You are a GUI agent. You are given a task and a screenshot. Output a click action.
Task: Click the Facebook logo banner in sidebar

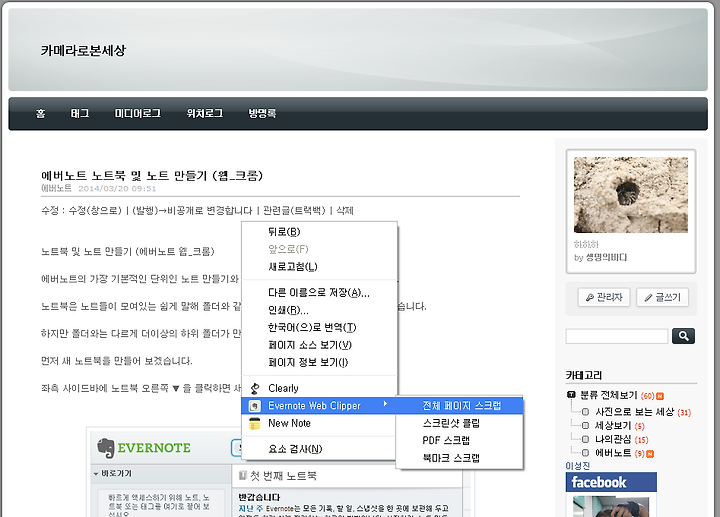coord(611,482)
